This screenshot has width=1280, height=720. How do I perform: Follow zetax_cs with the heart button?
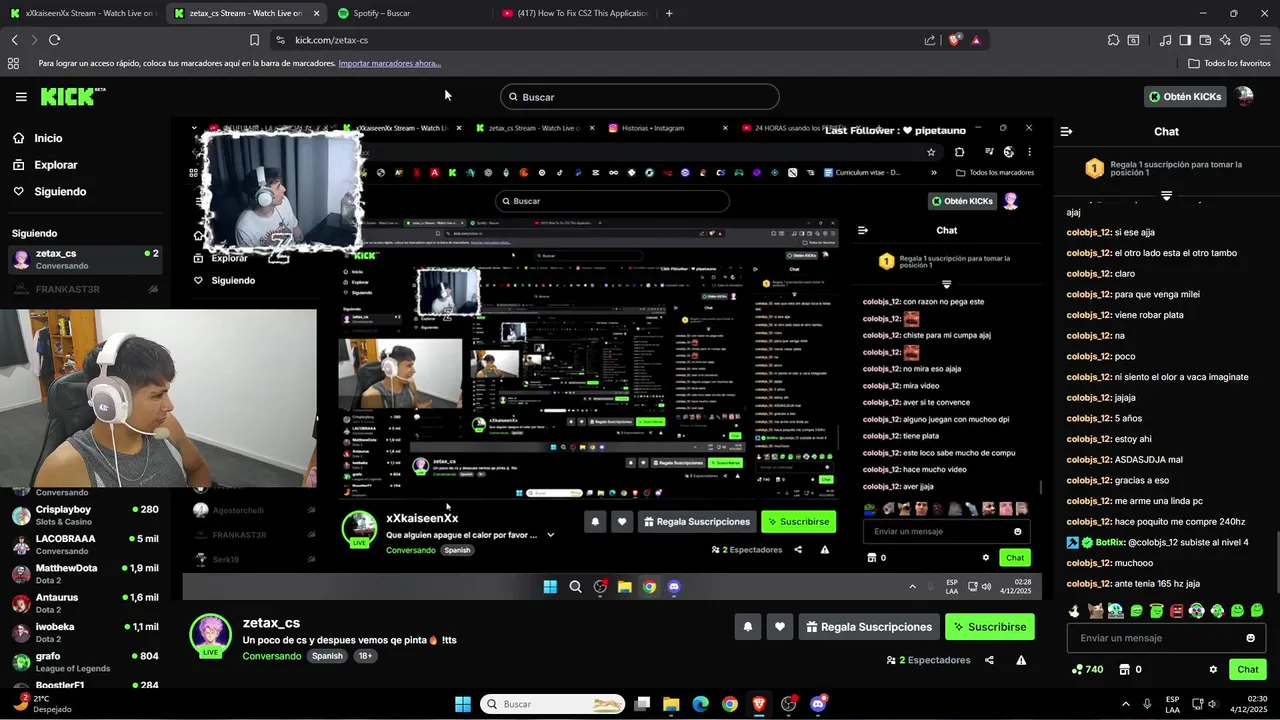coord(780,627)
